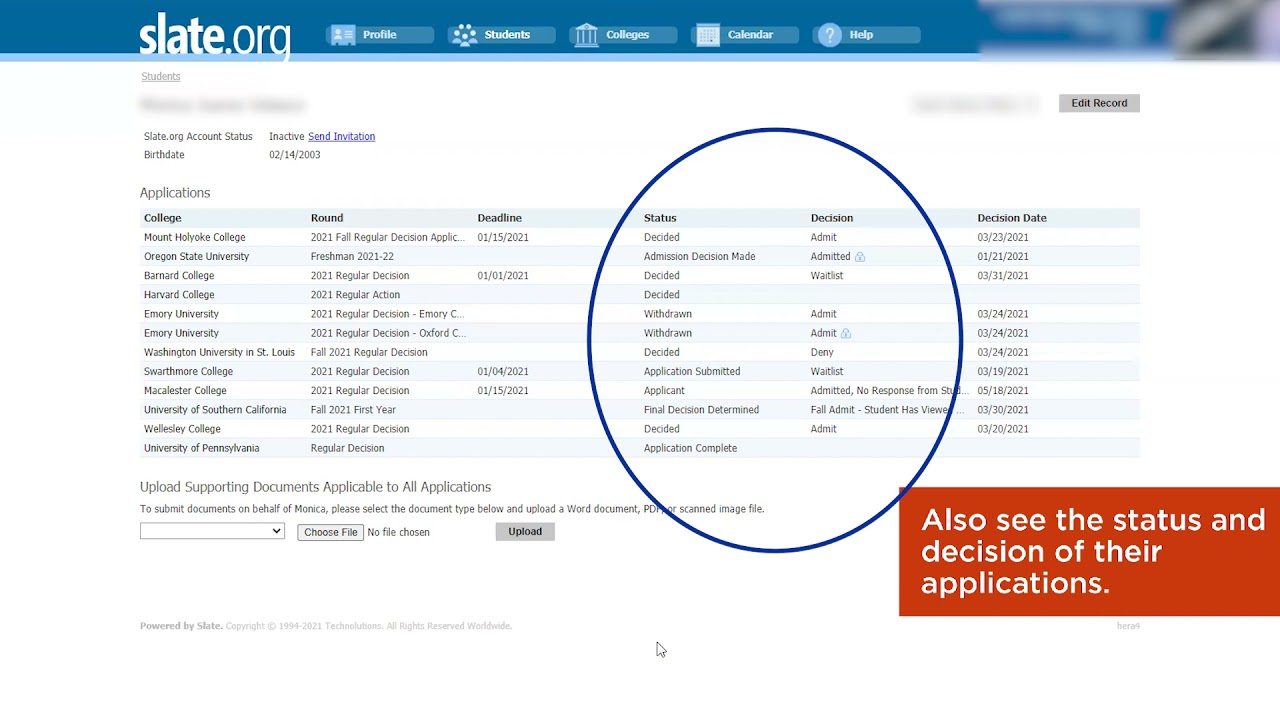The width and height of the screenshot is (1280, 720).
Task: Open the Calendar menu
Action: (747, 35)
